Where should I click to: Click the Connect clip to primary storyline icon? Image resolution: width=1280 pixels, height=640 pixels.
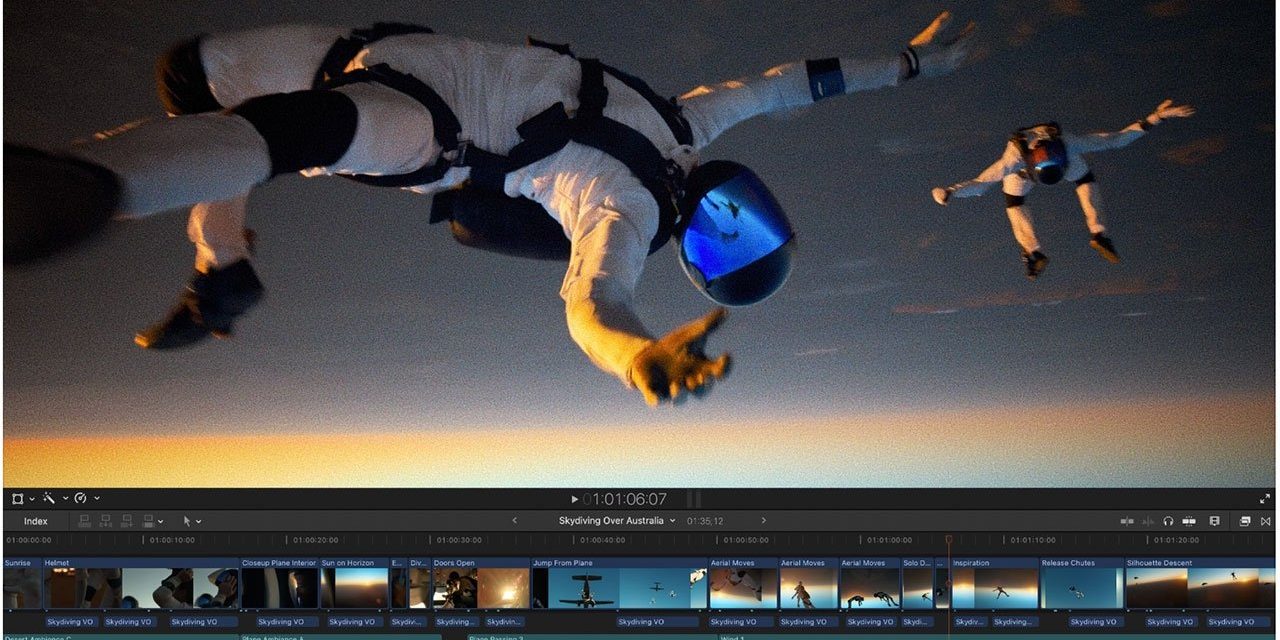tap(84, 521)
